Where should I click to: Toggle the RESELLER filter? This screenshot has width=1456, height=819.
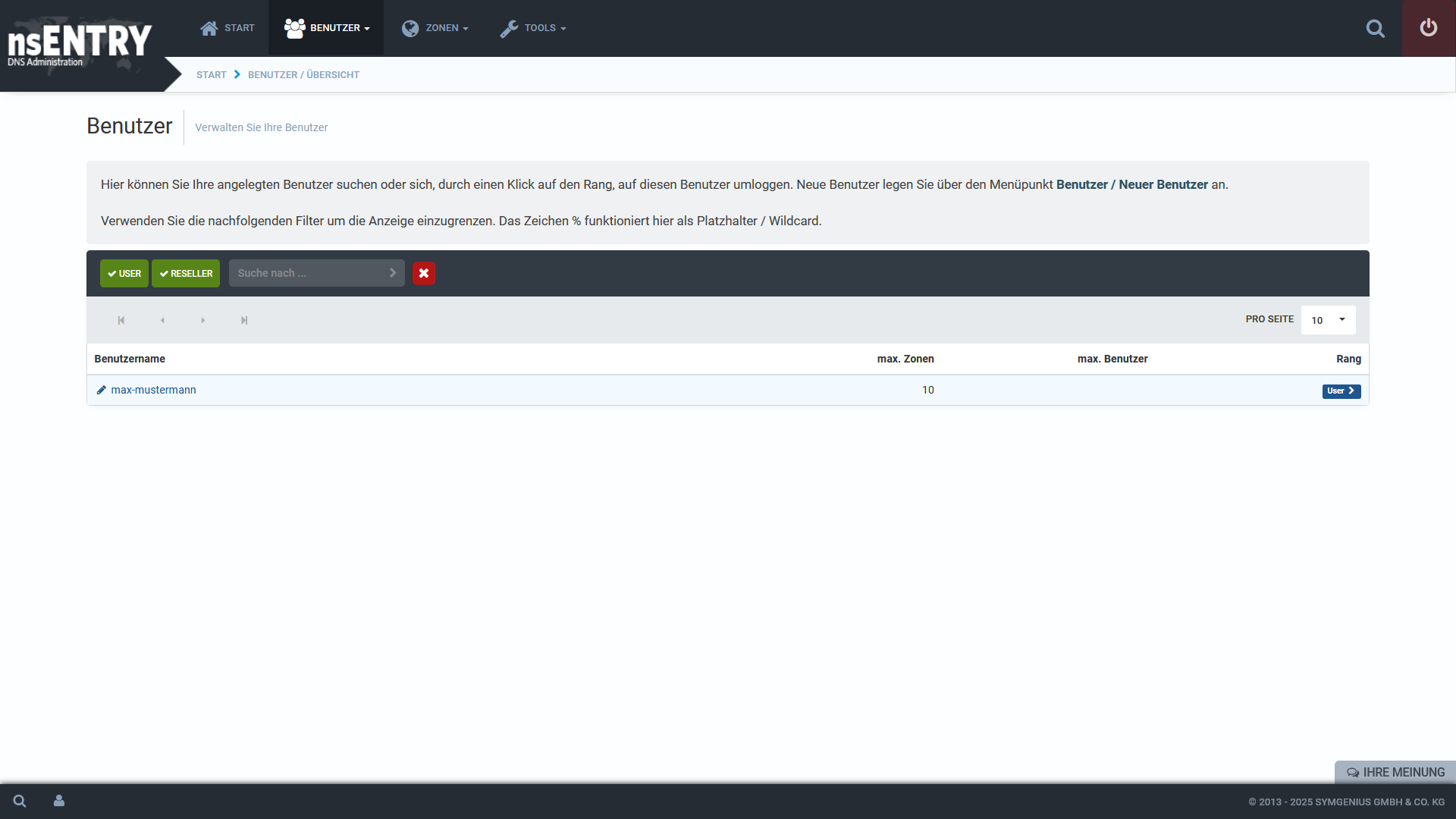tap(186, 273)
